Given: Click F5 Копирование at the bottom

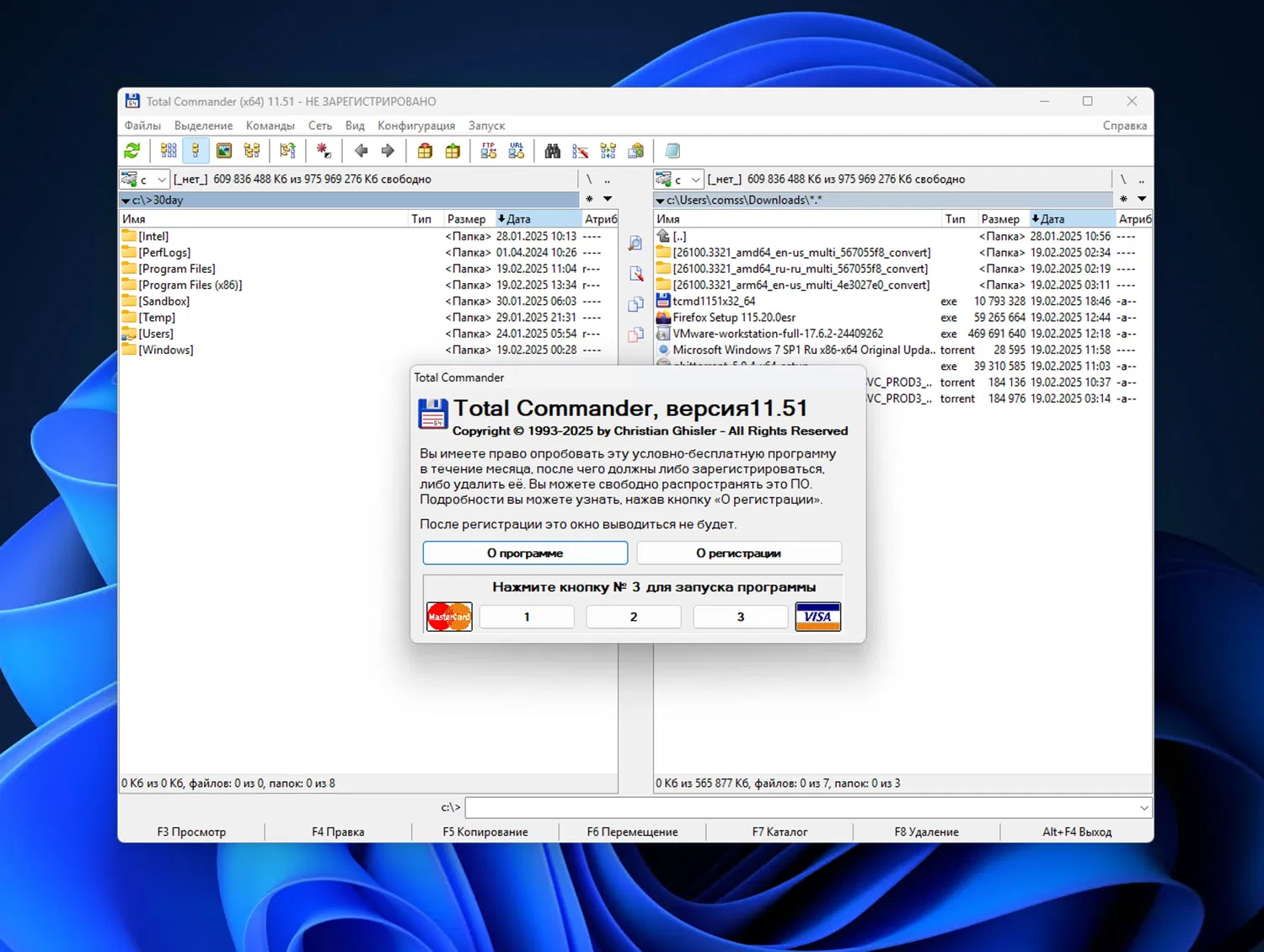Looking at the screenshot, I should coord(485,832).
